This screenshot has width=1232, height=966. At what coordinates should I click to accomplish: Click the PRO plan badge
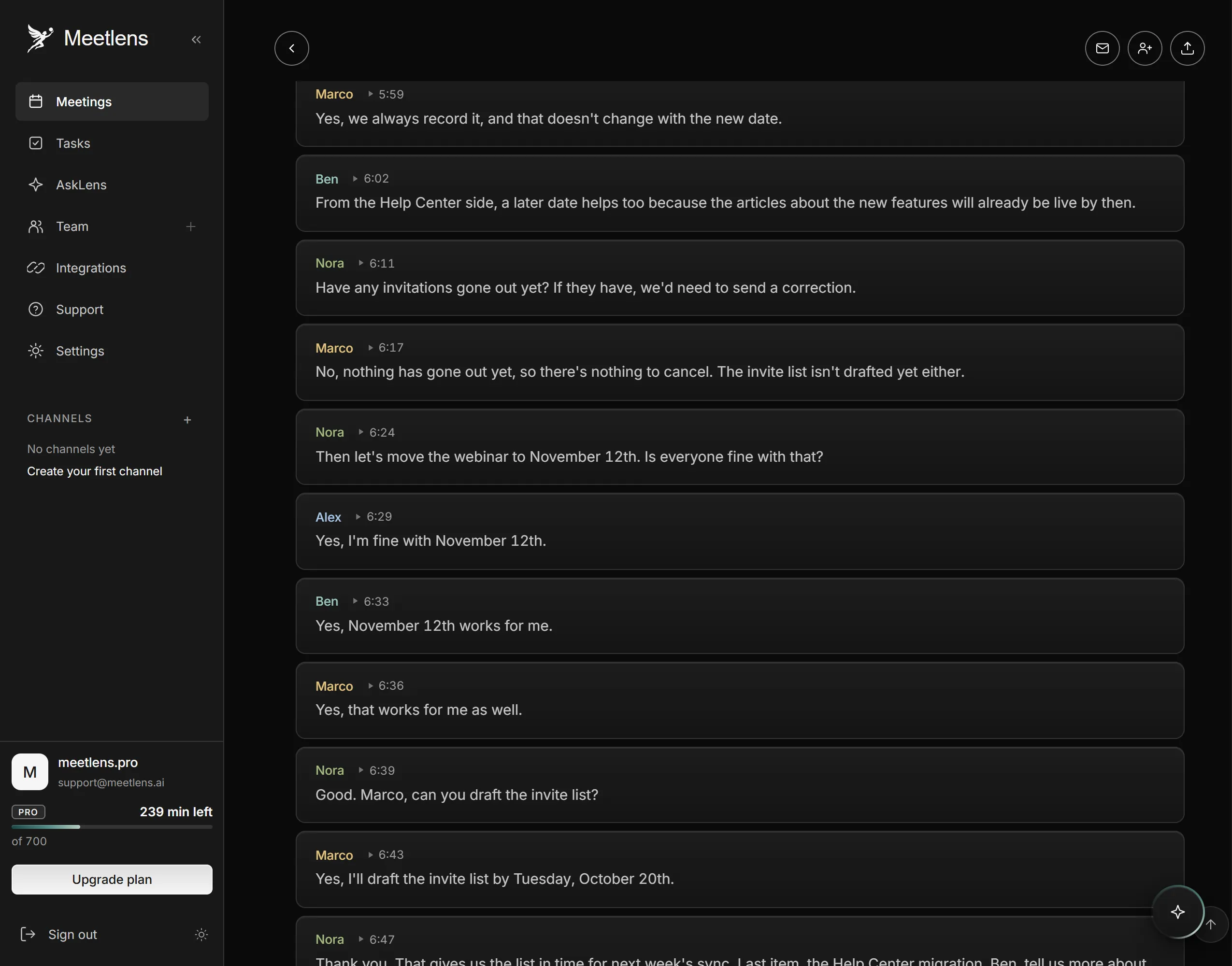point(29,812)
